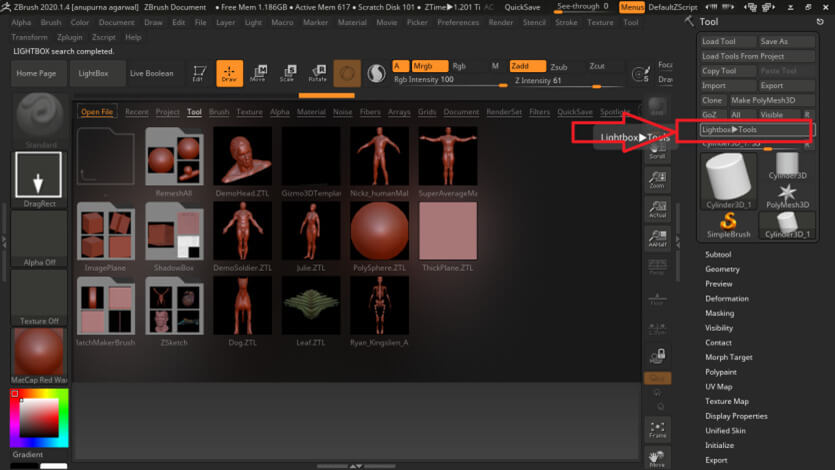Toggle the Mrgb channel button
The height and width of the screenshot is (470, 835).
(x=429, y=66)
